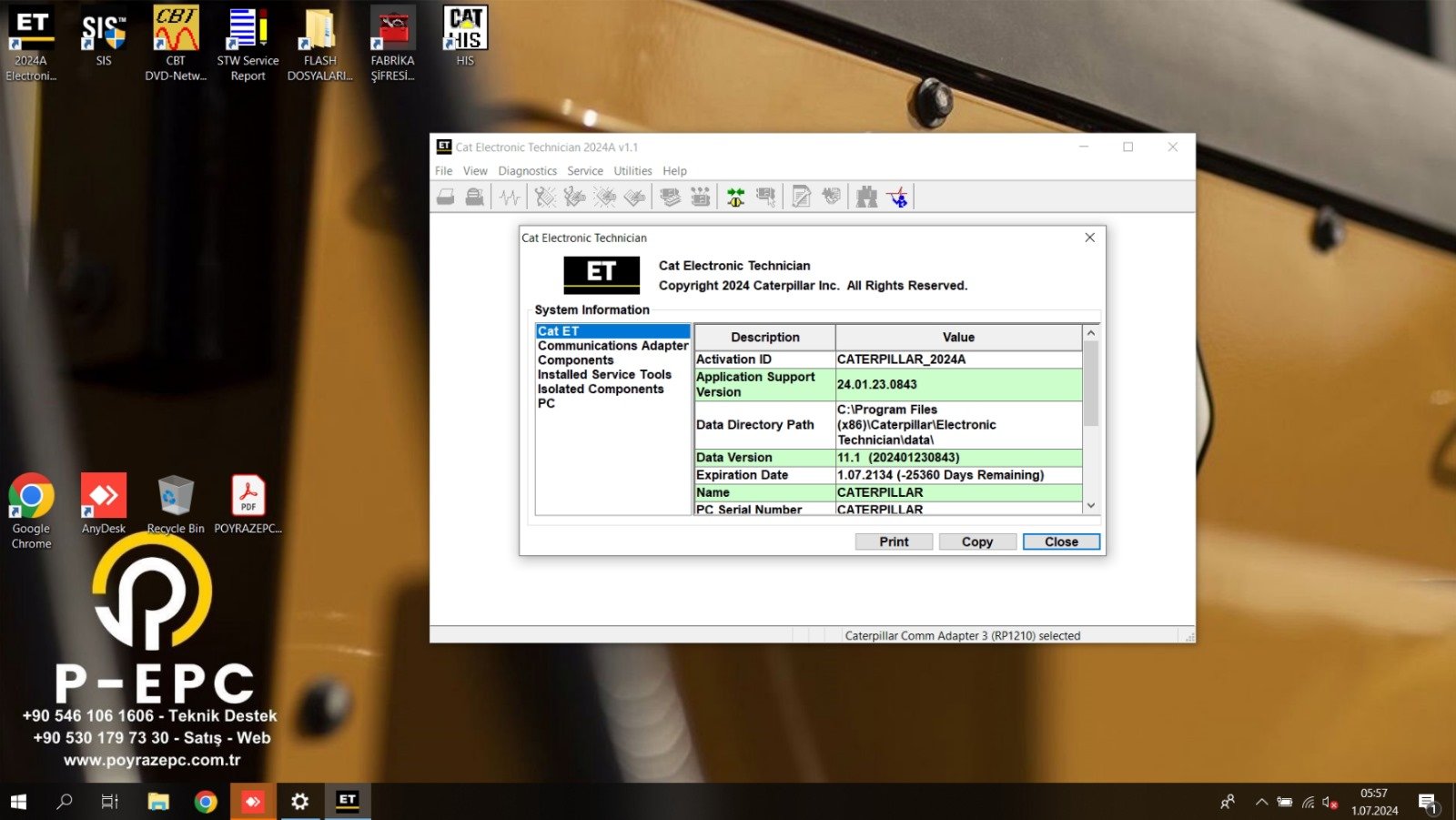1456x820 pixels.
Task: Click the ECM select pointer toolbar icon
Action: coord(766,197)
